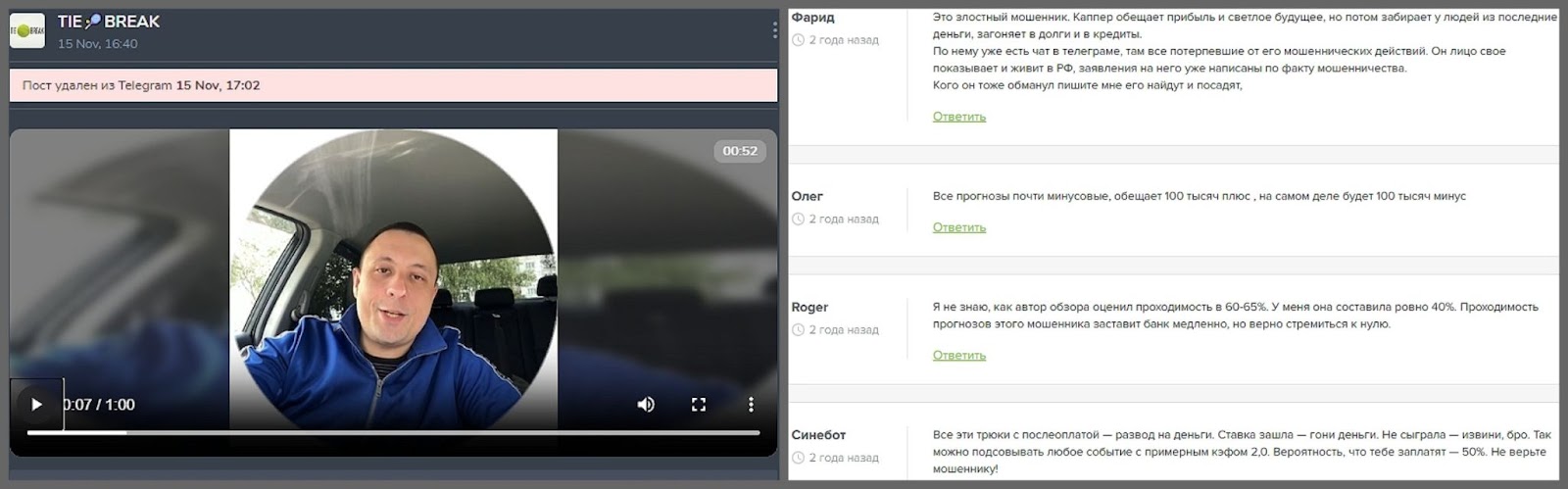This screenshot has width=1568, height=489.
Task: Click the clock icon under Олег
Action: (798, 220)
